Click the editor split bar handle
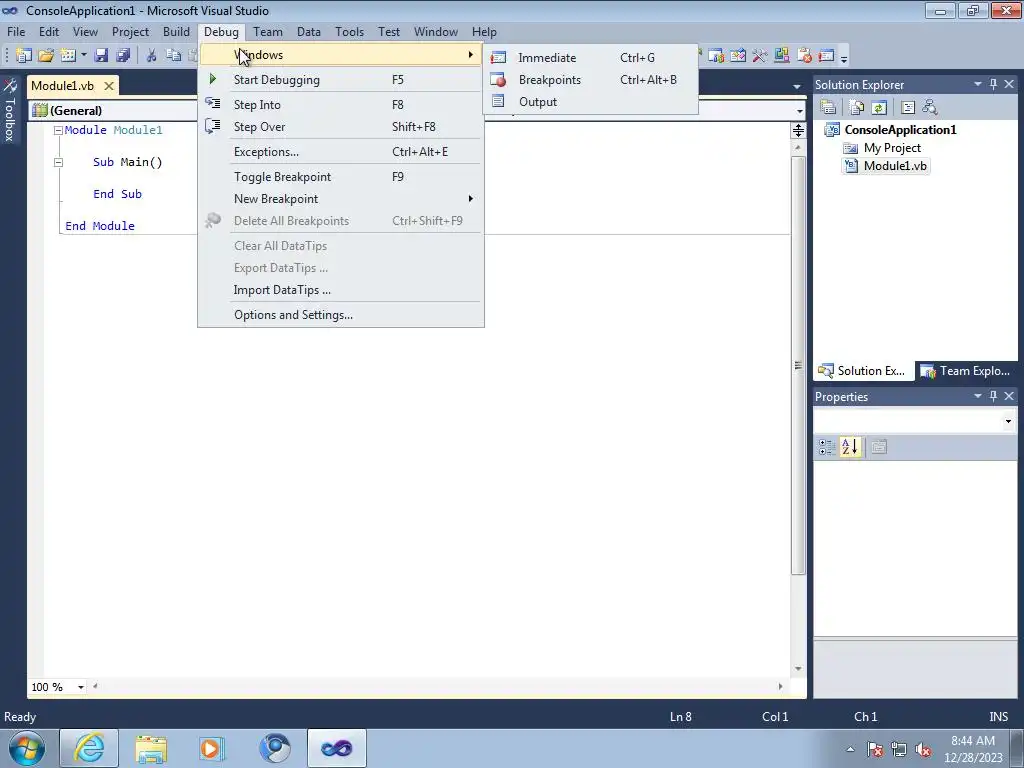 (798, 131)
